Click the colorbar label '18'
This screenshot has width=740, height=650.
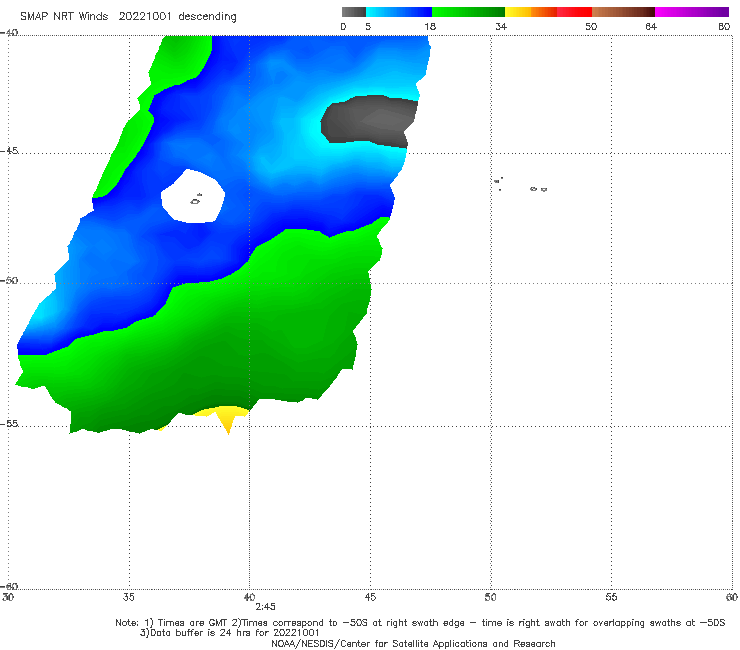tap(430, 26)
